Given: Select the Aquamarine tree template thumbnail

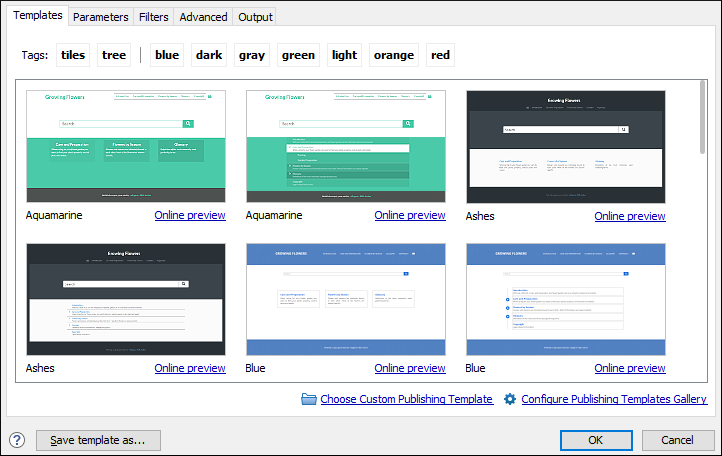Looking at the screenshot, I should click(346, 146).
